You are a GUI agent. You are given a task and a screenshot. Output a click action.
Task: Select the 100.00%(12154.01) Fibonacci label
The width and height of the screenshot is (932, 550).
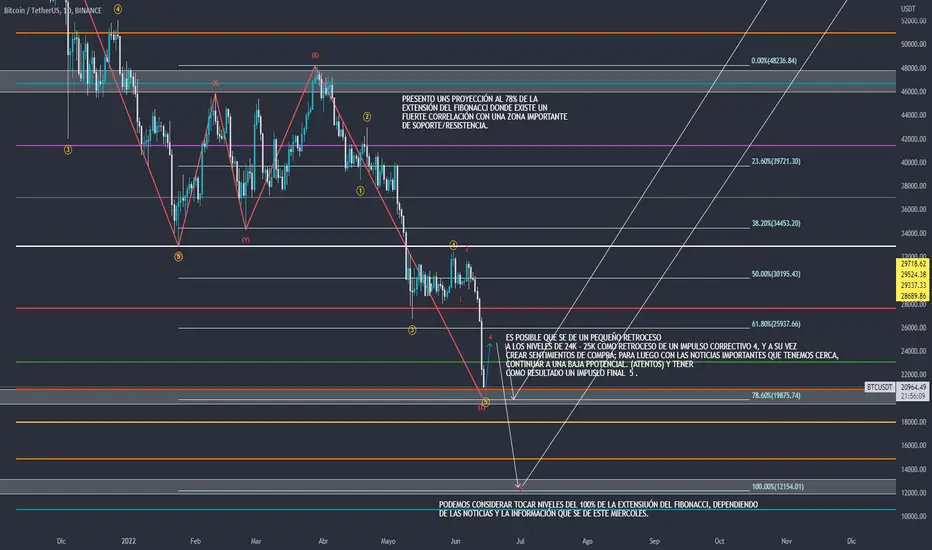pyautogui.click(x=777, y=486)
